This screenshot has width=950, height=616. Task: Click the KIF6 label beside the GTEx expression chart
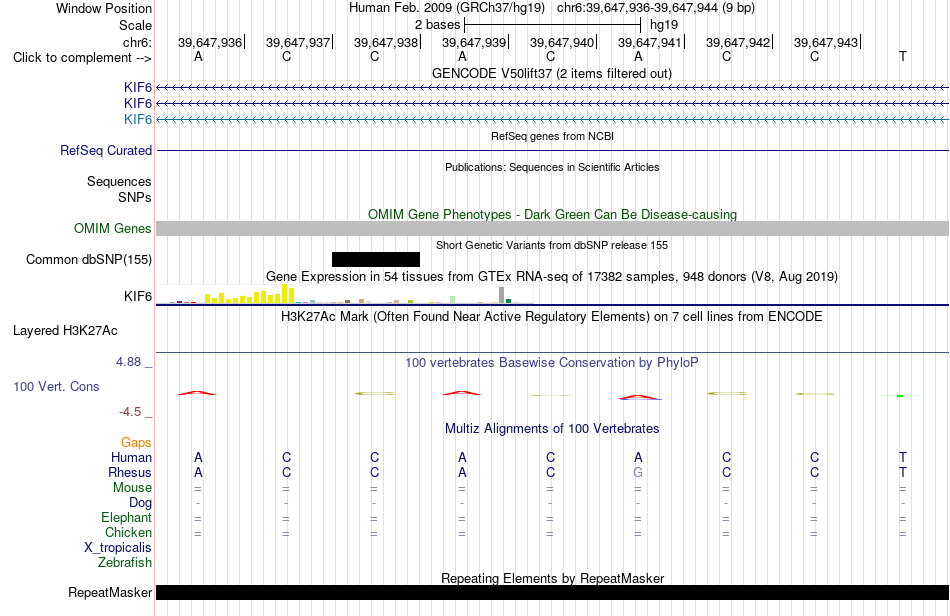click(x=138, y=296)
